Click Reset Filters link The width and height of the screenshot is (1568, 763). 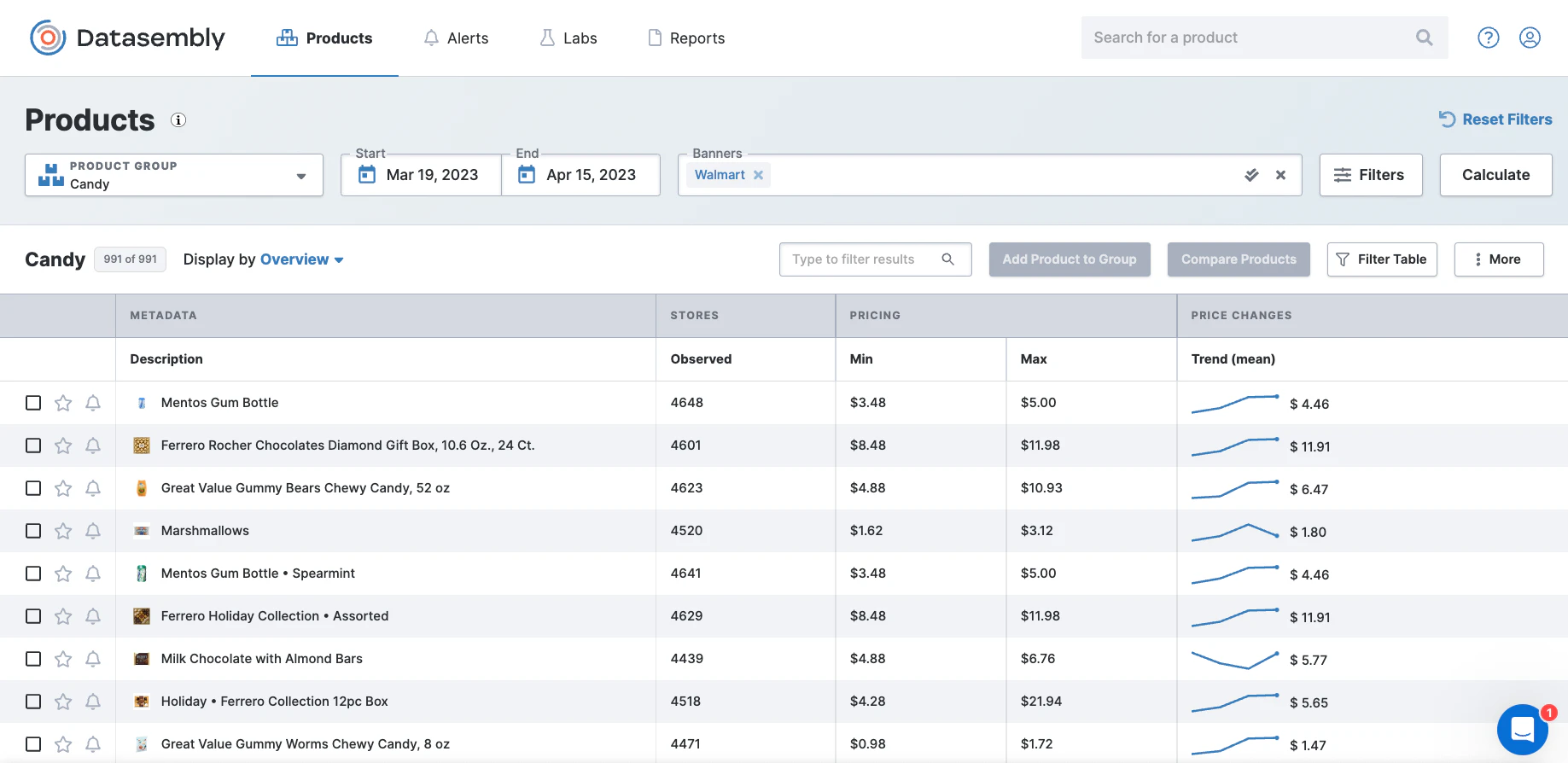1495,119
